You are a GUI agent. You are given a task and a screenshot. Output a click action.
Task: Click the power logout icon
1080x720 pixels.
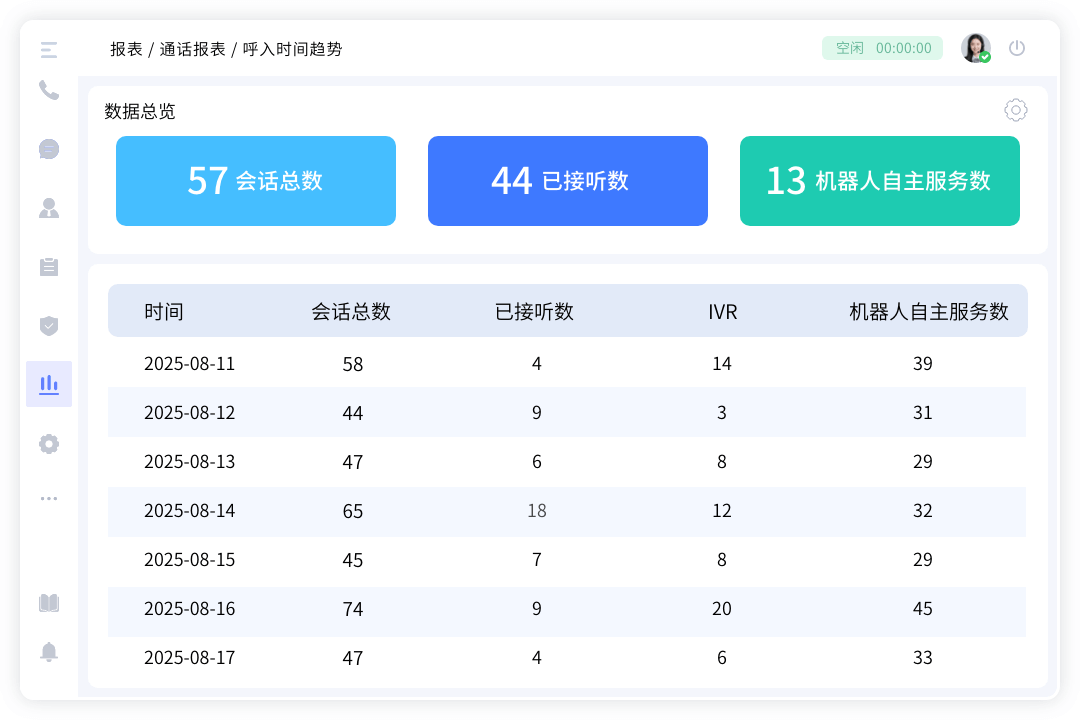point(1017,48)
